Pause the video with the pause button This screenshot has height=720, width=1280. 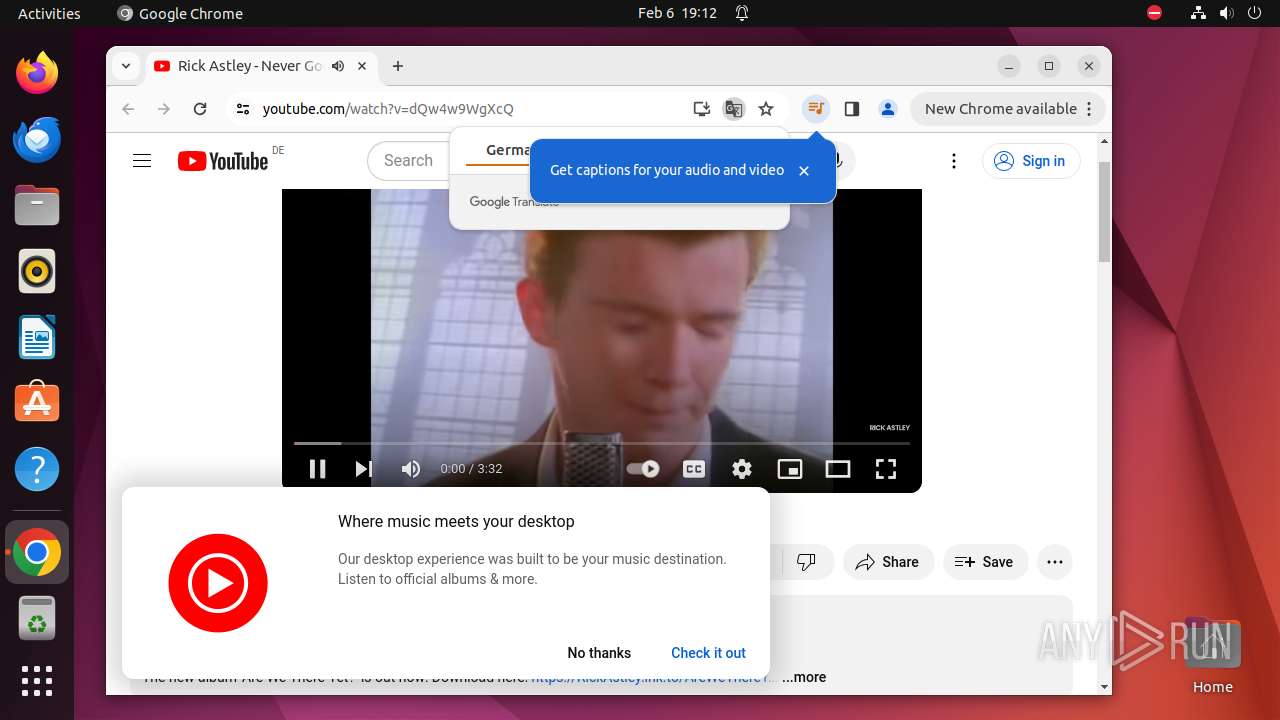[317, 469]
